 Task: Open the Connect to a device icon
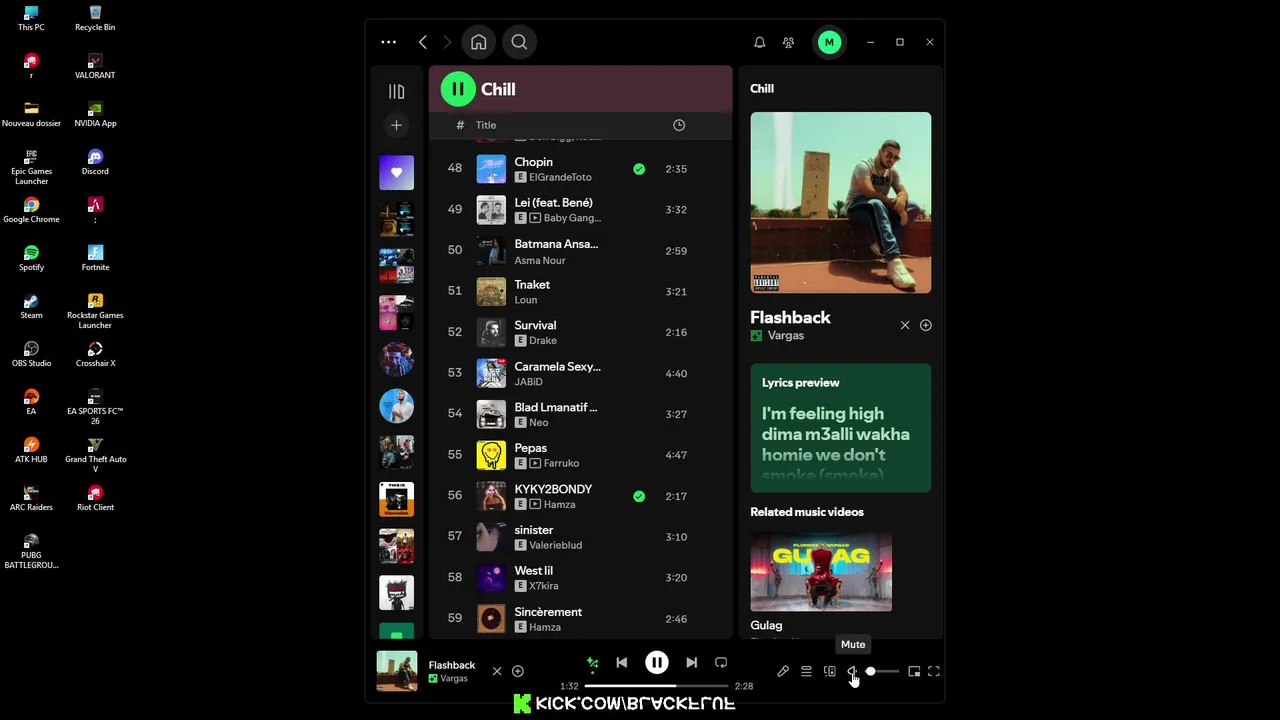[829, 671]
